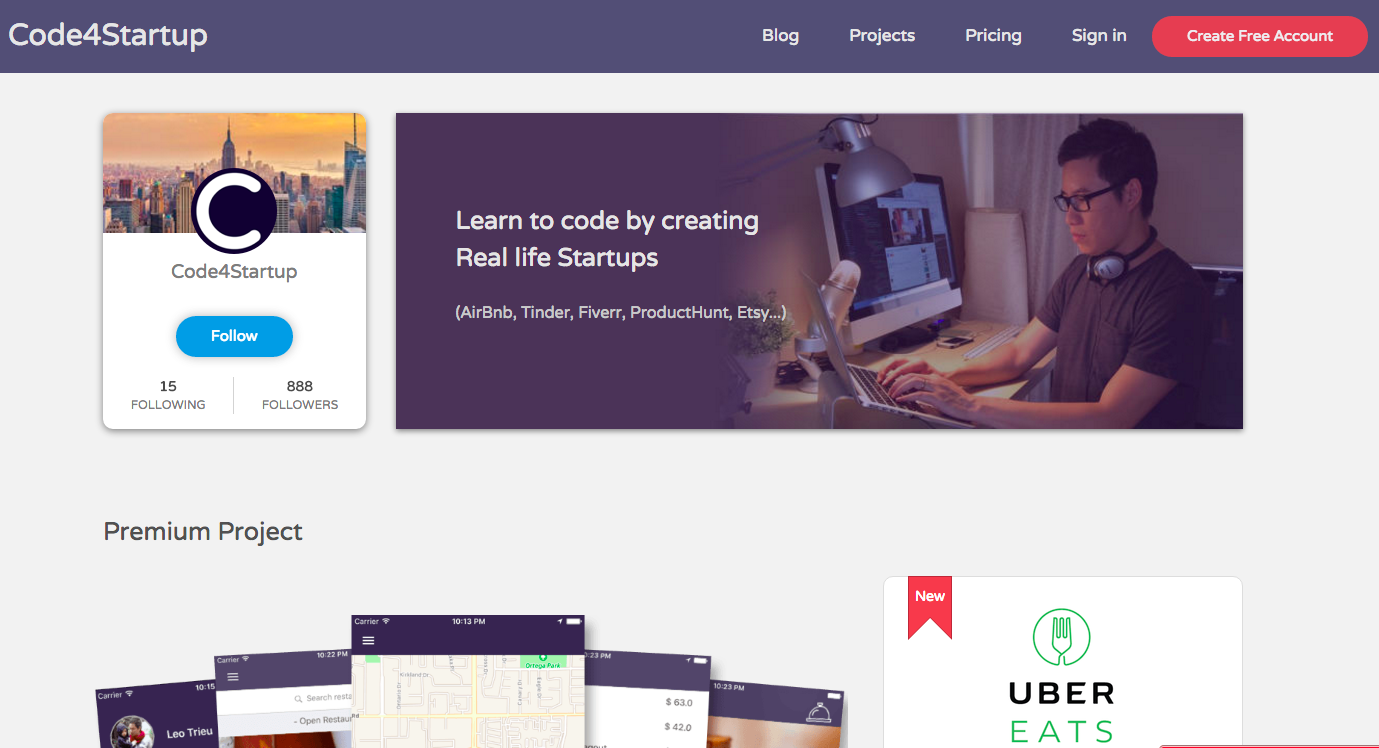Image resolution: width=1379 pixels, height=748 pixels.
Task: Go to the Pricing page
Action: point(993,35)
